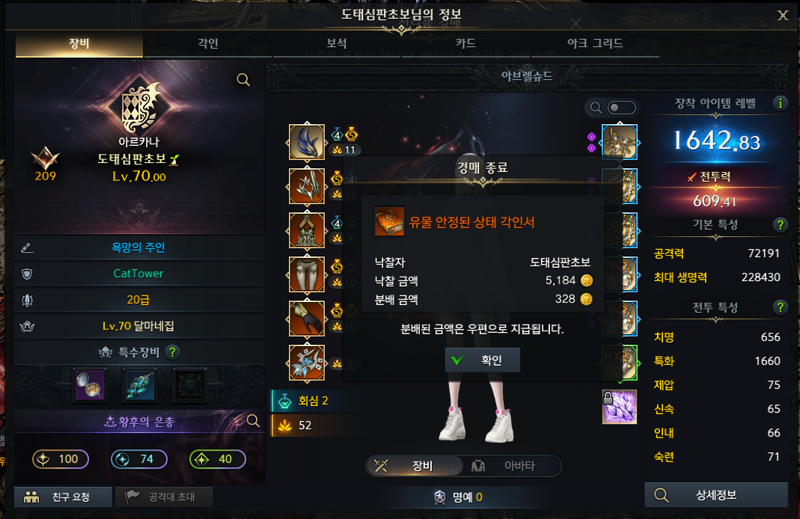Click the magnifier beside the character emblem
Screen dimensions: 800x519
(x=243, y=80)
